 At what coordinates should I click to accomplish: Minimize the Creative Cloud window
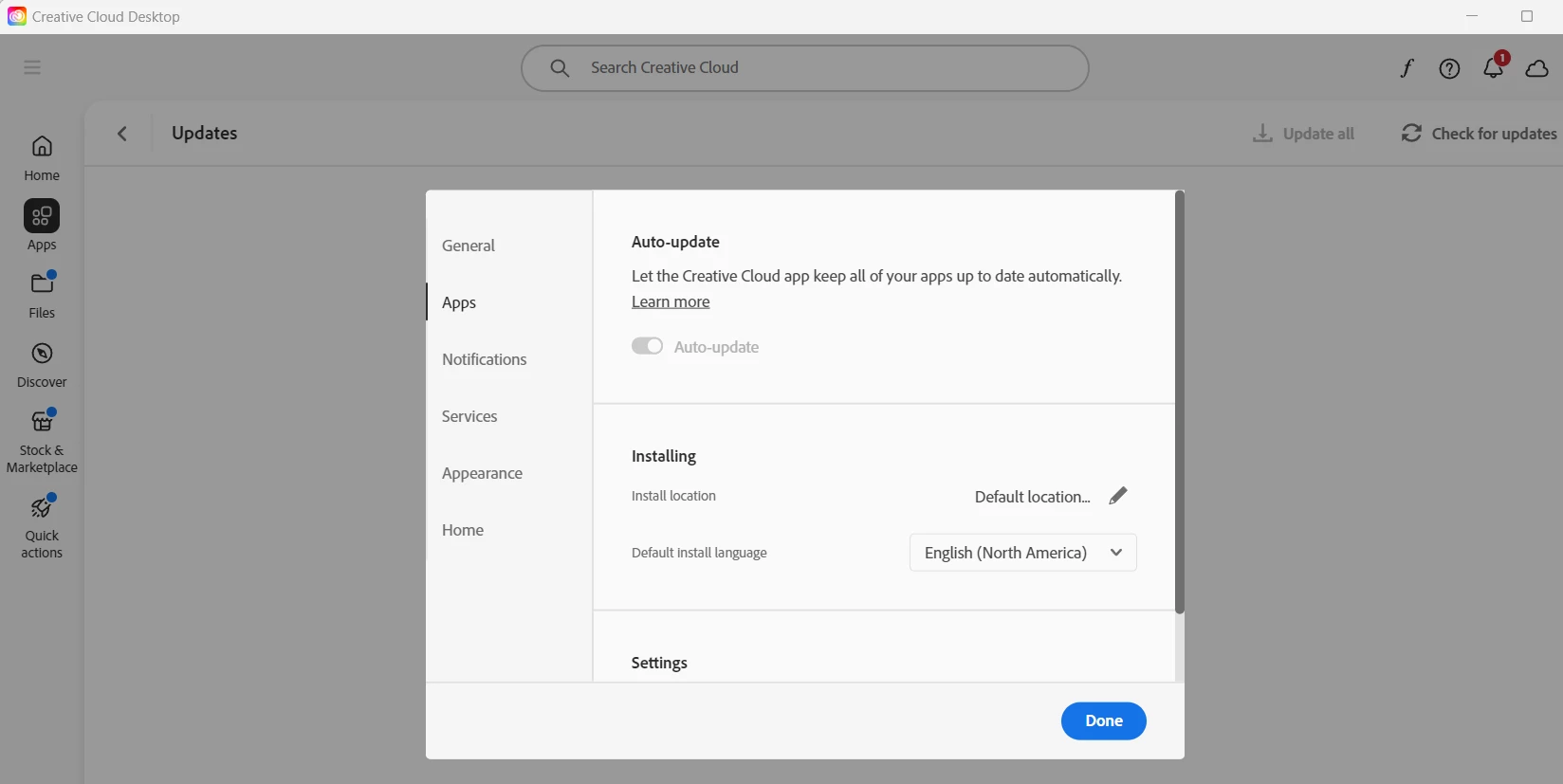click(x=1472, y=16)
